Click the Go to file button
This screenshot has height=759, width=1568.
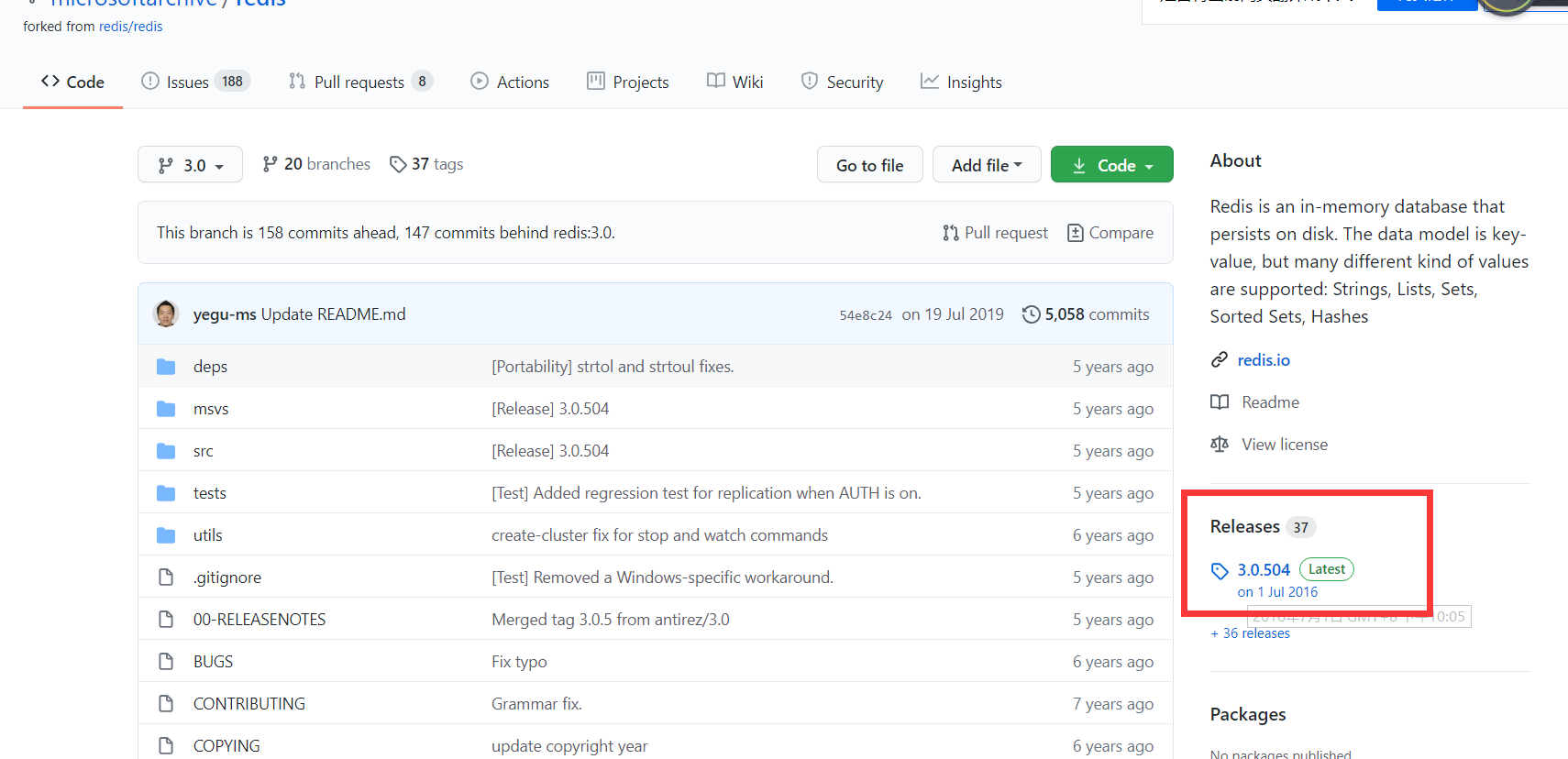point(869,165)
